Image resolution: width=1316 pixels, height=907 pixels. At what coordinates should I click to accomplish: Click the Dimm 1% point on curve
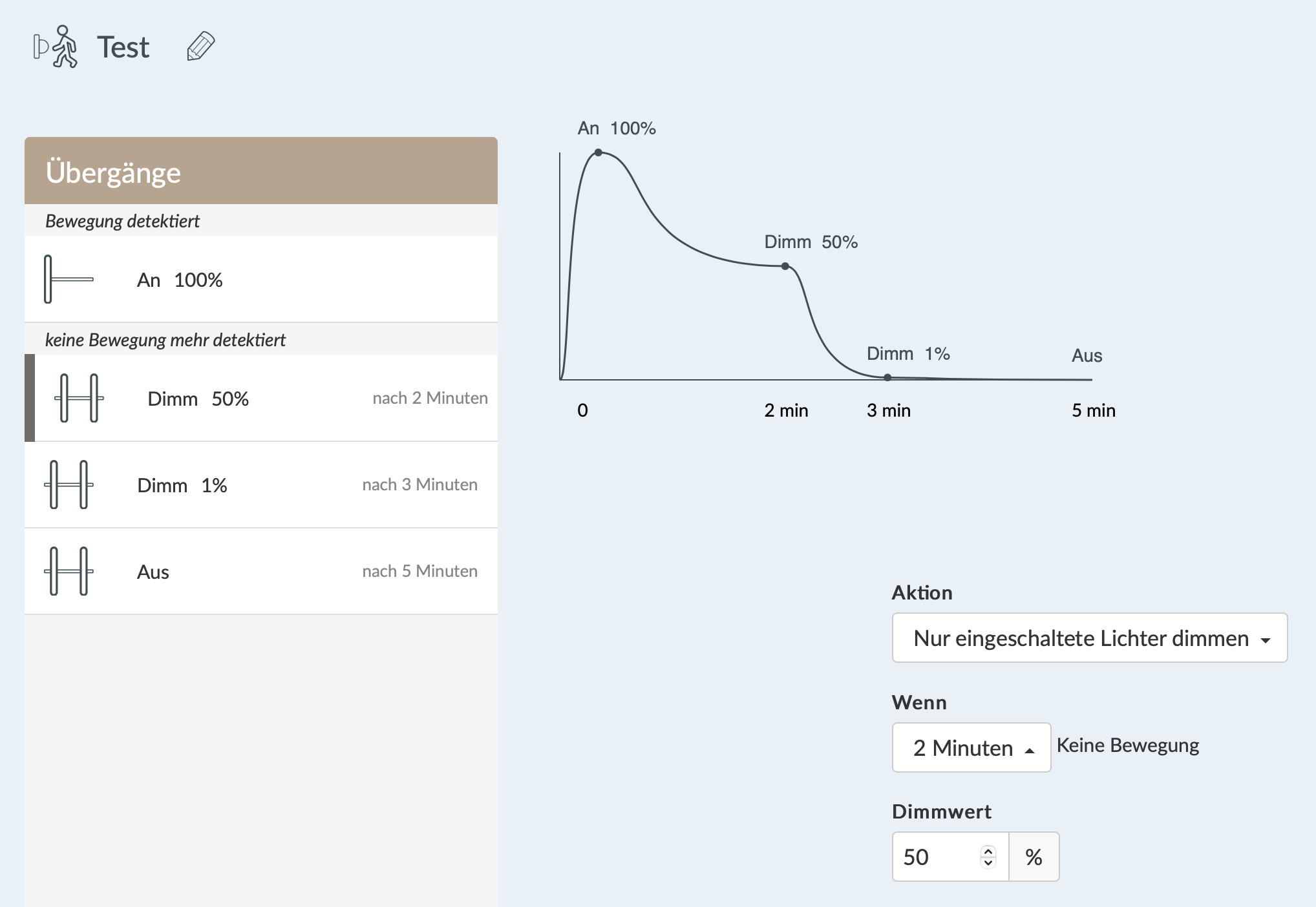tap(887, 377)
